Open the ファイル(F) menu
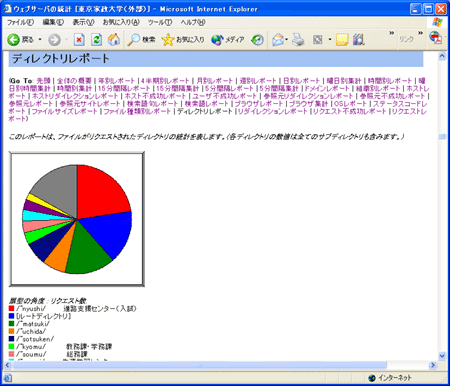The image size is (450, 386). click(x=20, y=22)
